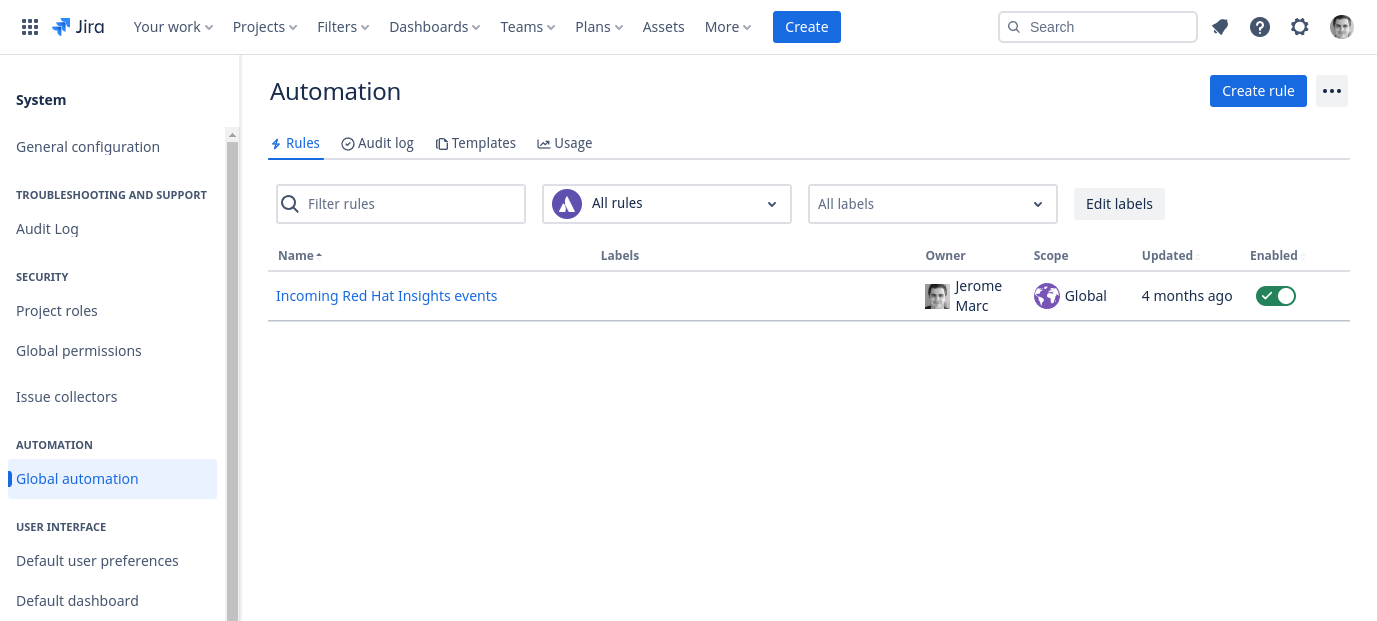Open the more actions ellipsis button
1377x621 pixels.
1331,91
